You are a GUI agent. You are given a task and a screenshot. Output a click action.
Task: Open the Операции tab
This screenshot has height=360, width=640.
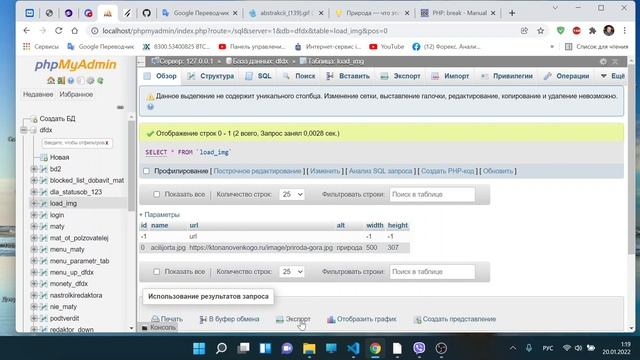[x=567, y=76]
